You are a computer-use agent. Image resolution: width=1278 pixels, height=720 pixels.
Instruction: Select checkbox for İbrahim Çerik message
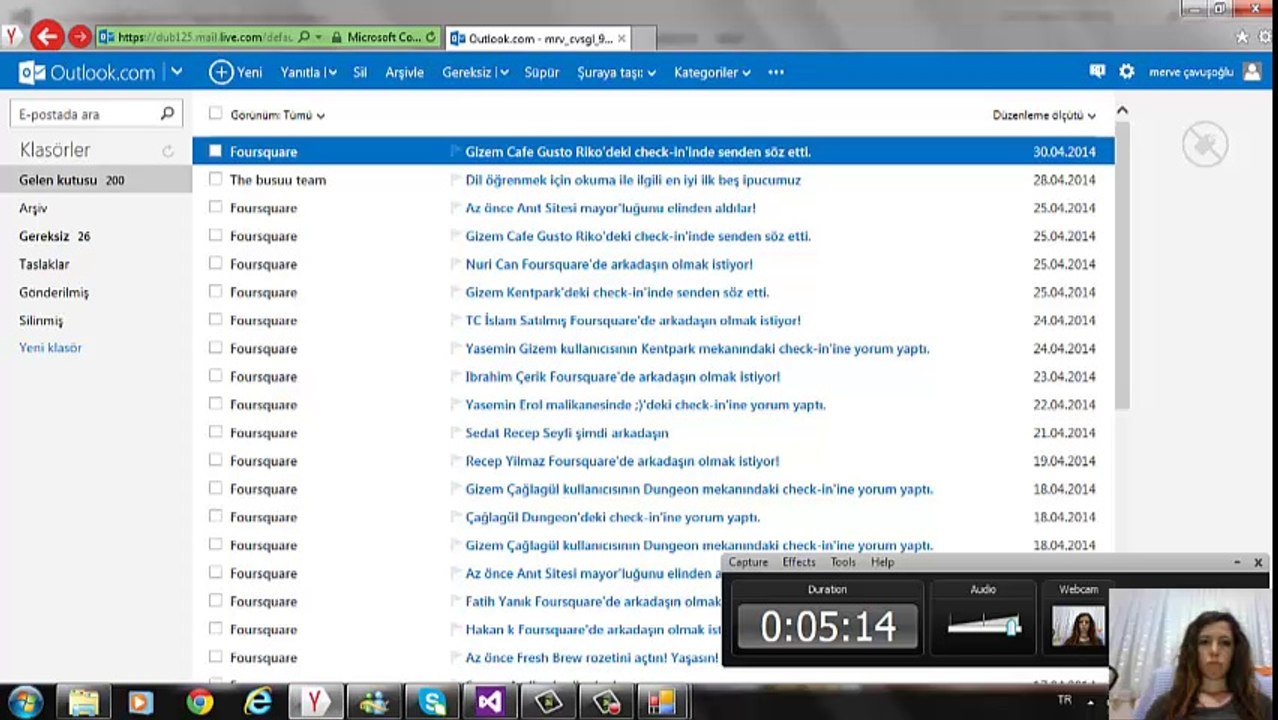(x=215, y=375)
